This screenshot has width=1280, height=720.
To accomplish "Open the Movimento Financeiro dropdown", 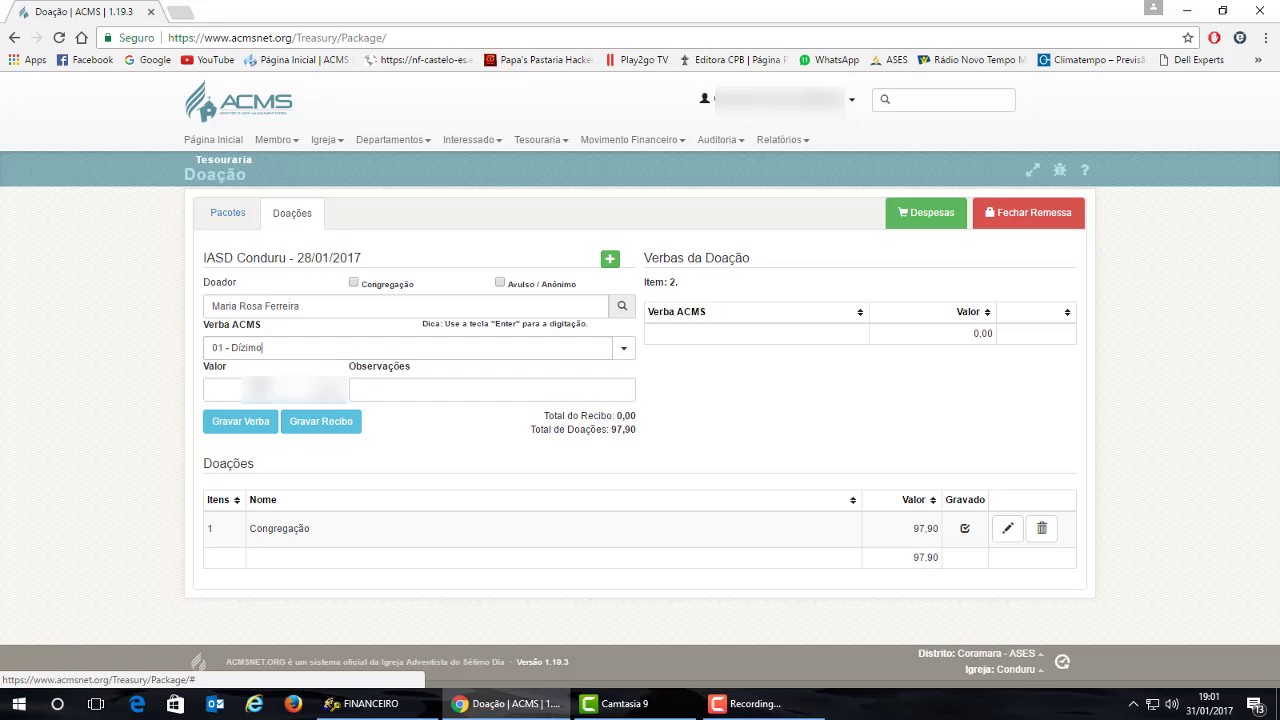I will click(633, 140).
